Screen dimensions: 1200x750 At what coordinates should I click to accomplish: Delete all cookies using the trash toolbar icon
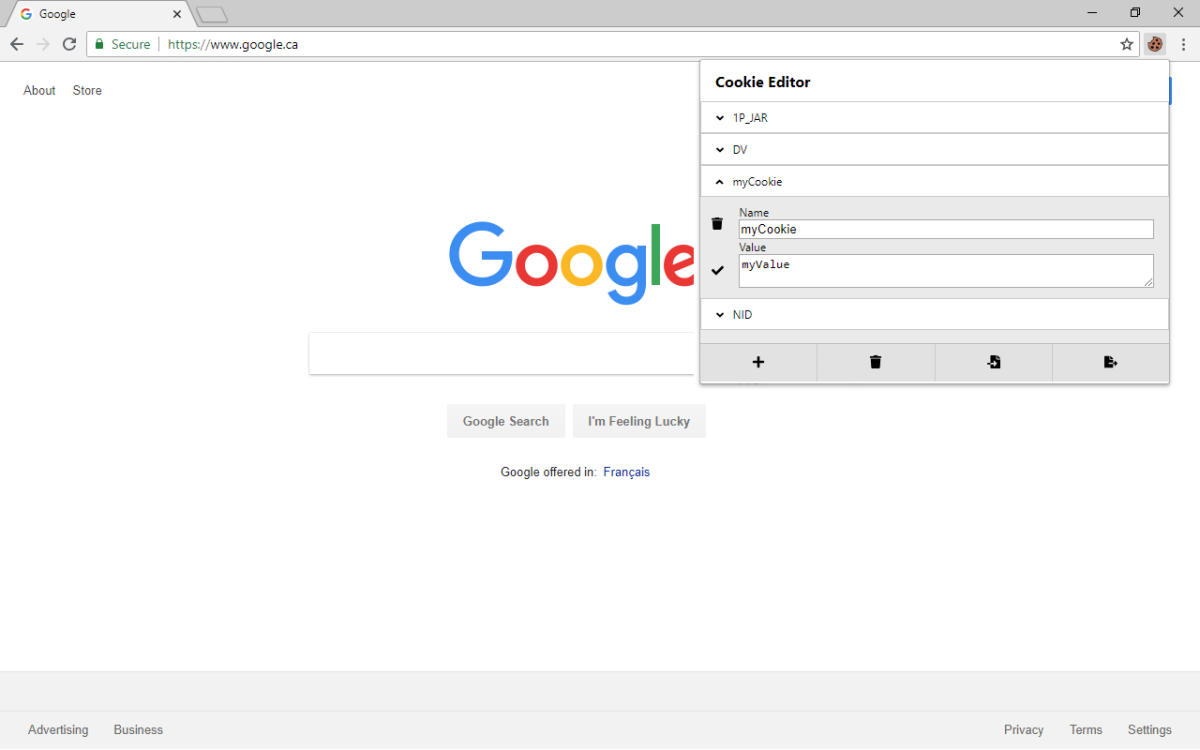875,362
